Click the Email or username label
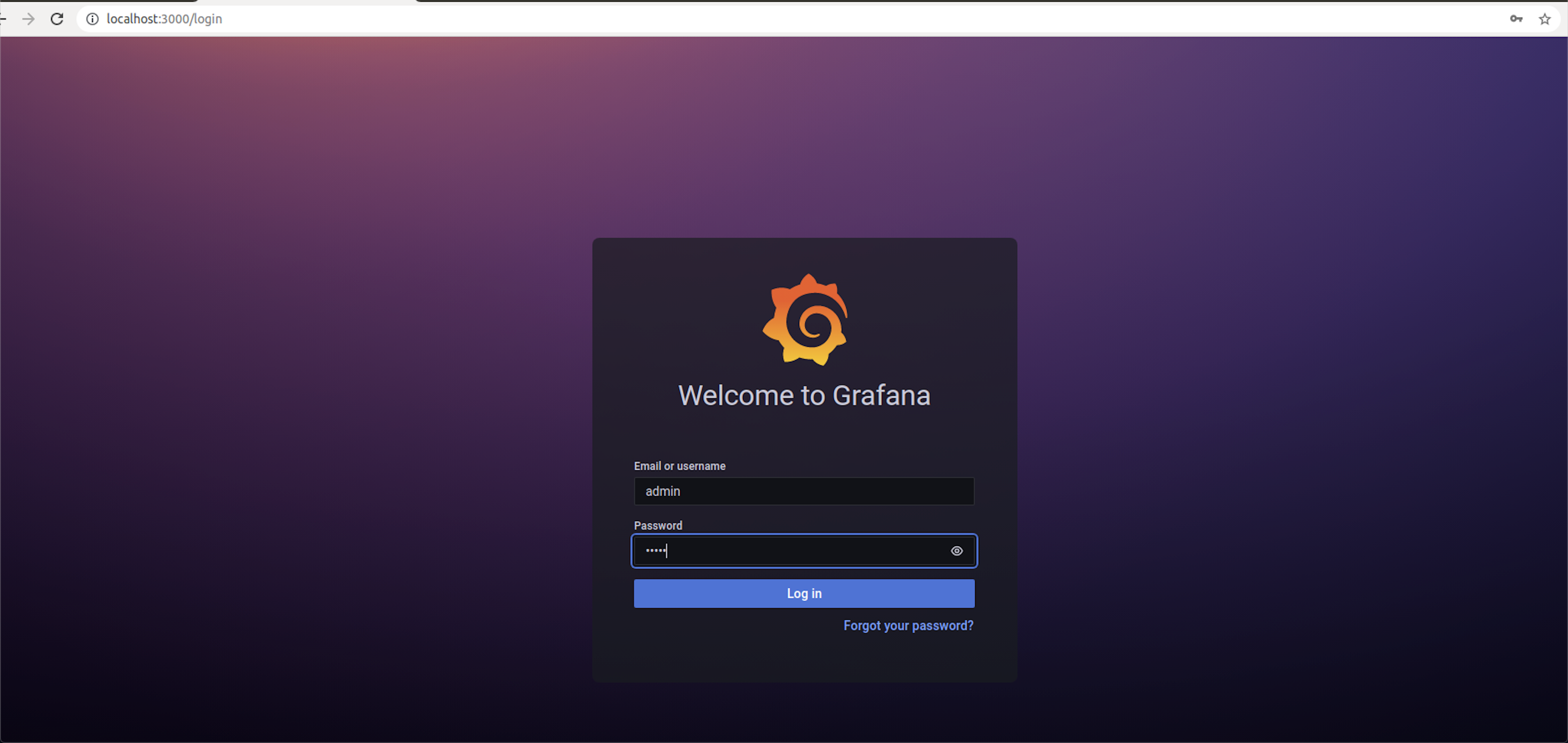 click(x=680, y=466)
